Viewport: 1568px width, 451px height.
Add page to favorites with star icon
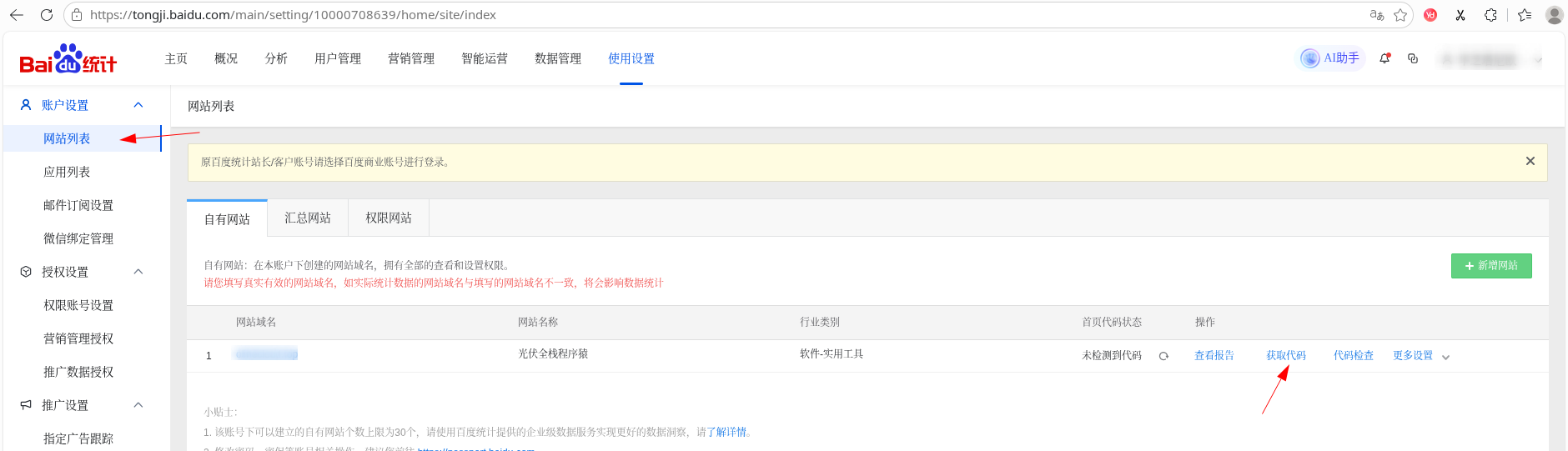[1400, 15]
